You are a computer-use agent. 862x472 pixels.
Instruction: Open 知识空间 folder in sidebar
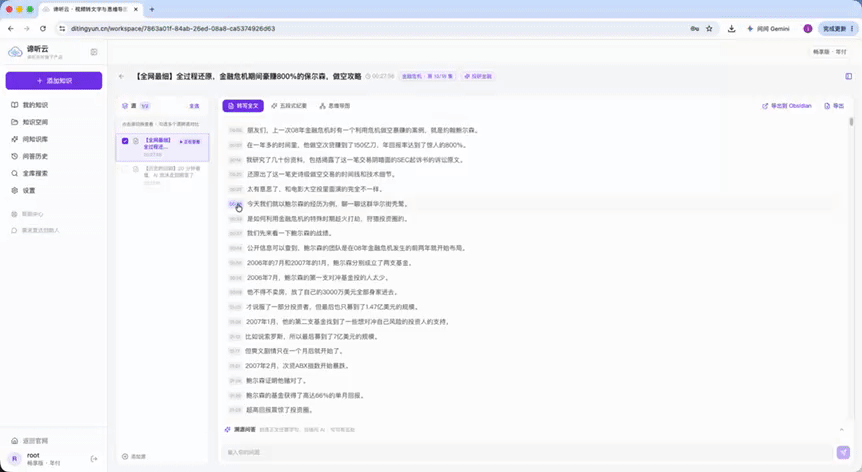30,122
